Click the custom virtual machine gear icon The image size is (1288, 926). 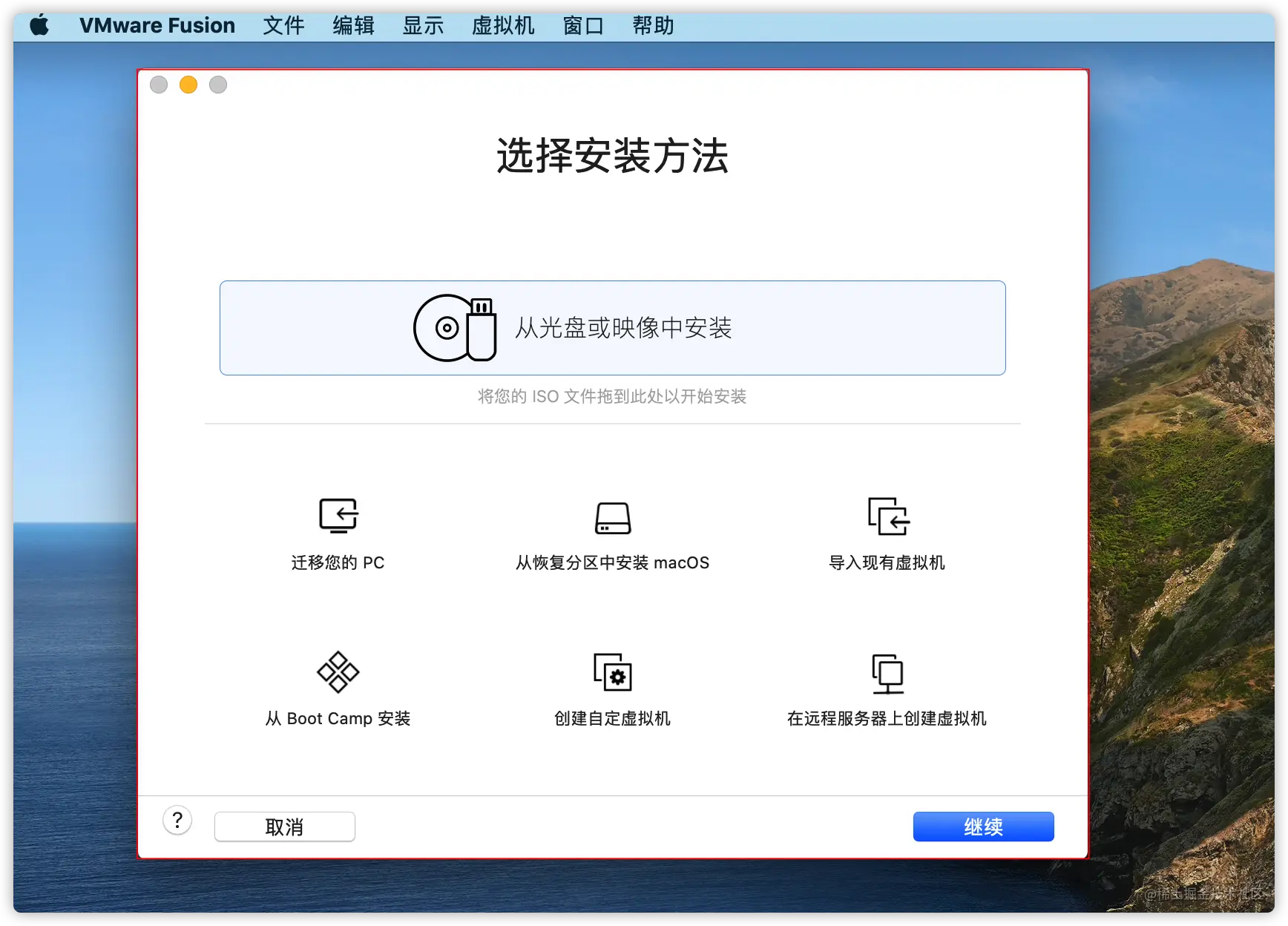click(x=613, y=672)
